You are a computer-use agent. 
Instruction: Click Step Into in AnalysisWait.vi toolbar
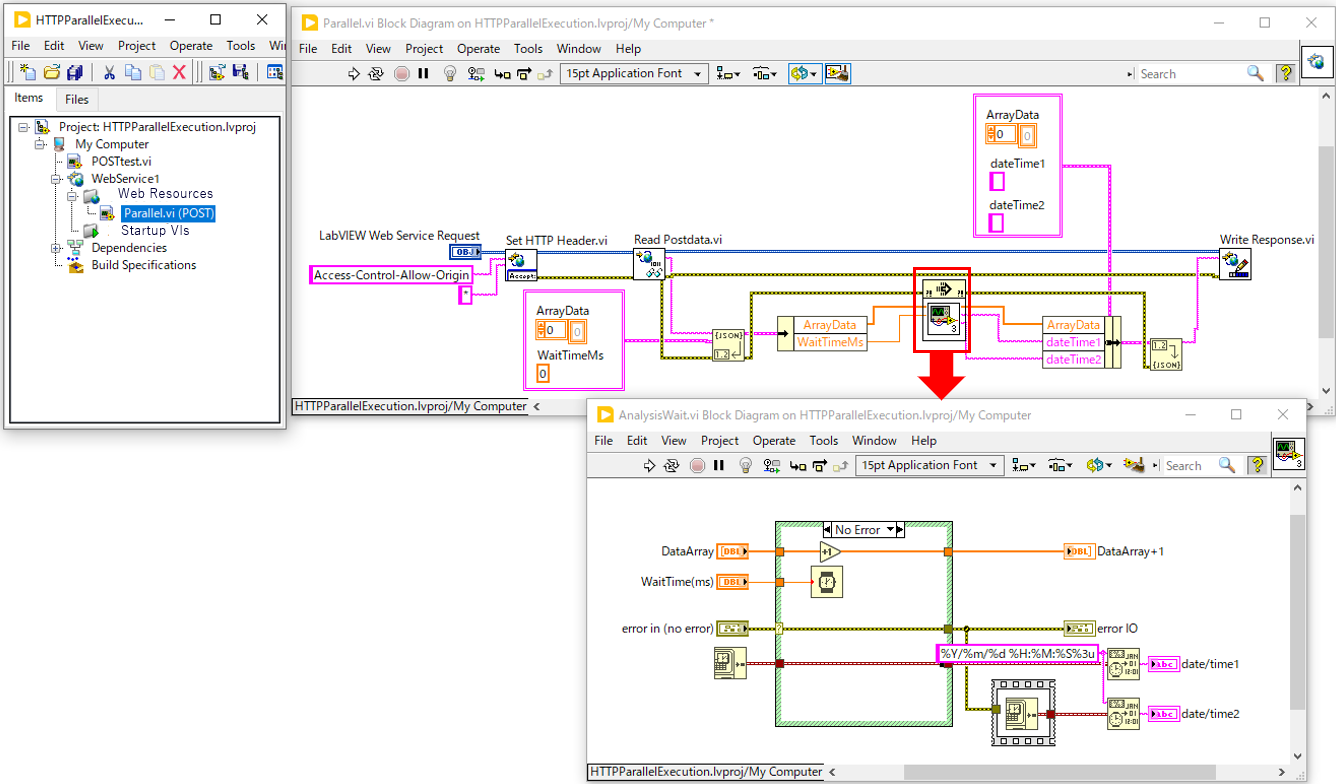tap(797, 465)
